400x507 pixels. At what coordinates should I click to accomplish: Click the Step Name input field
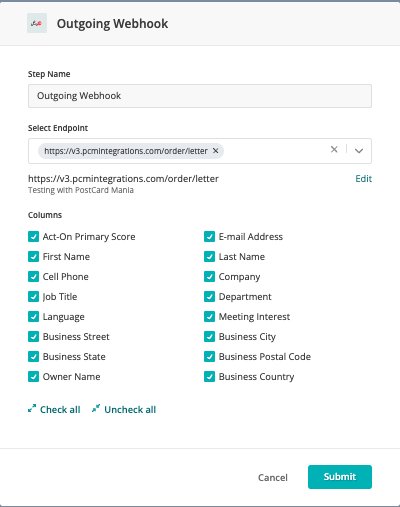pos(200,96)
